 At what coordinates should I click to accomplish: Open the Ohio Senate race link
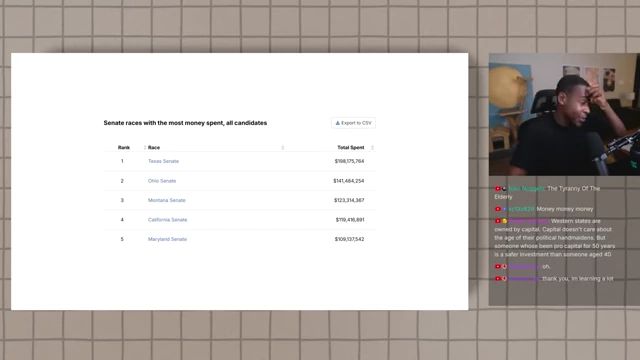(x=162, y=181)
